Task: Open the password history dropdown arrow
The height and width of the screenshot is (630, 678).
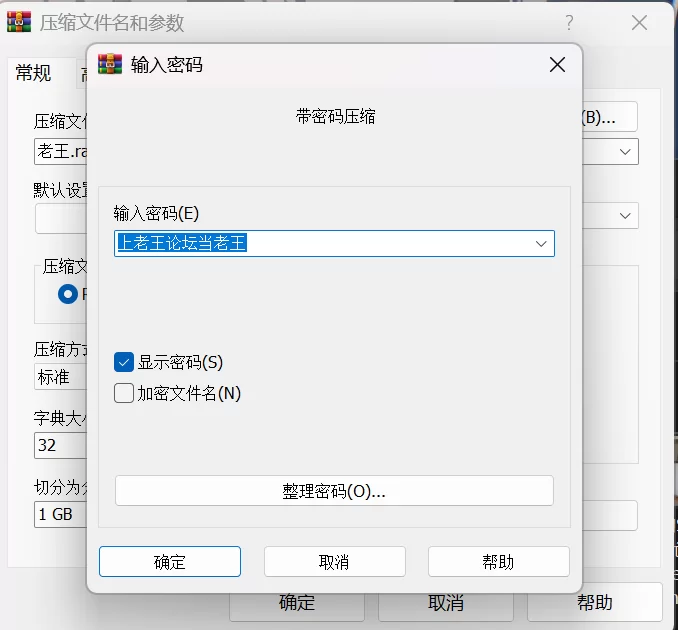Action: 541,244
